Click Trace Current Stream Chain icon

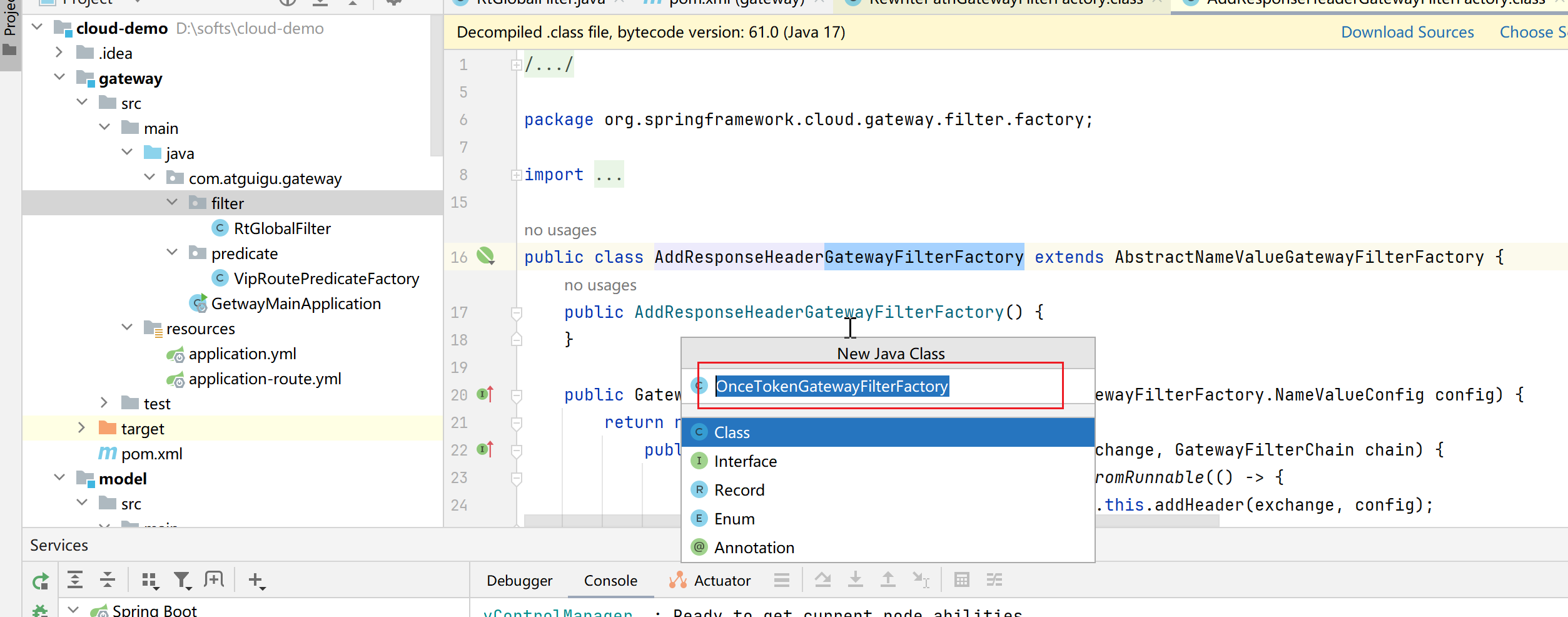pos(994,580)
